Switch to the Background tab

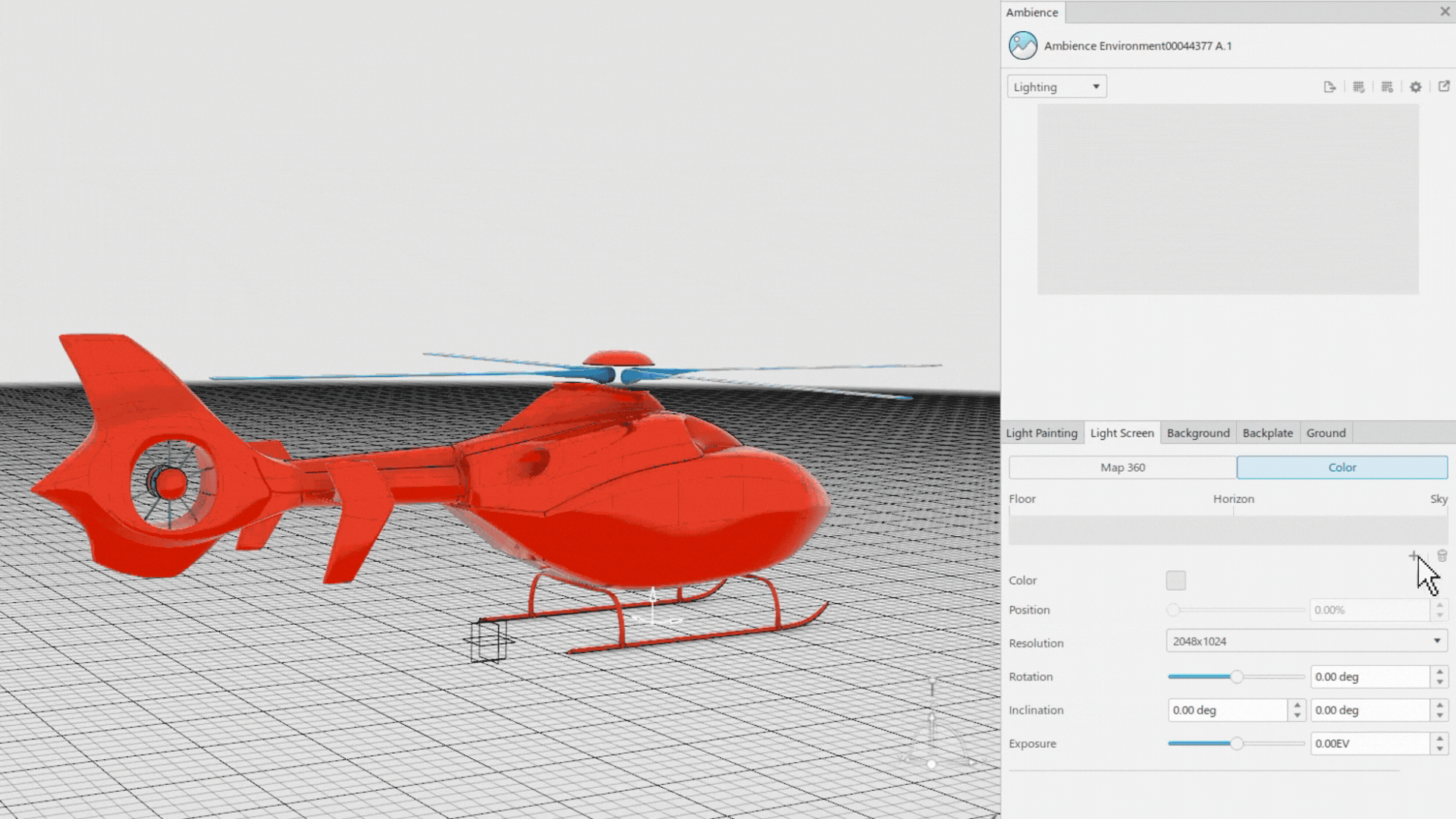(1198, 433)
